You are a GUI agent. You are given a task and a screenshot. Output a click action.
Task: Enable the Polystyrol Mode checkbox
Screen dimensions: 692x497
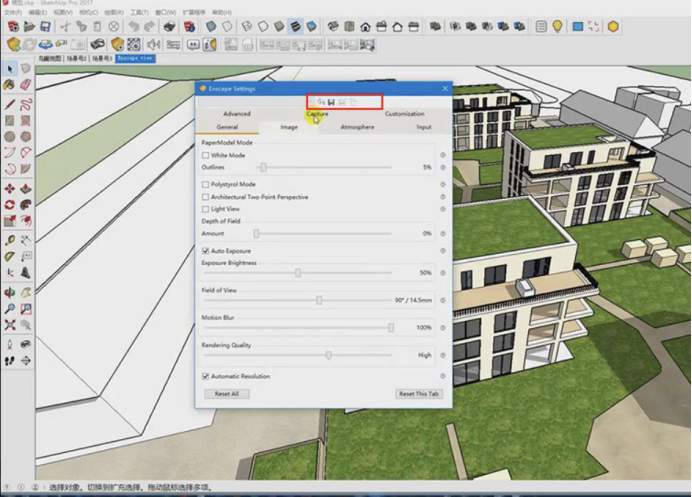[205, 184]
